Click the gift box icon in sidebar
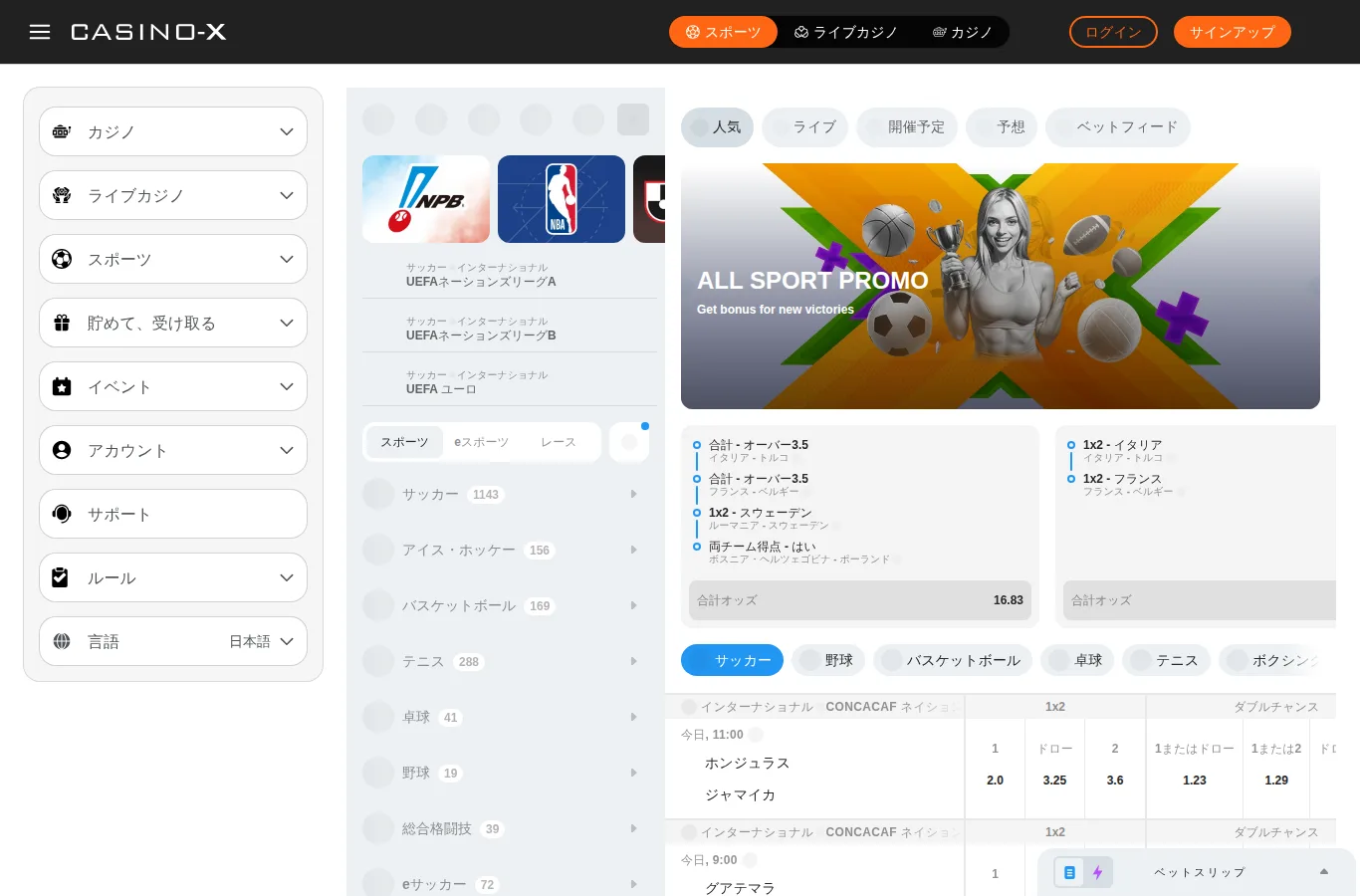The width and height of the screenshot is (1360, 896). pos(62,323)
